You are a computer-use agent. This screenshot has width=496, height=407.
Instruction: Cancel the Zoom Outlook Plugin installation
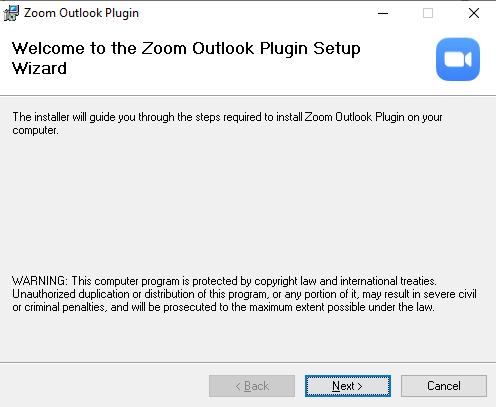click(x=444, y=386)
